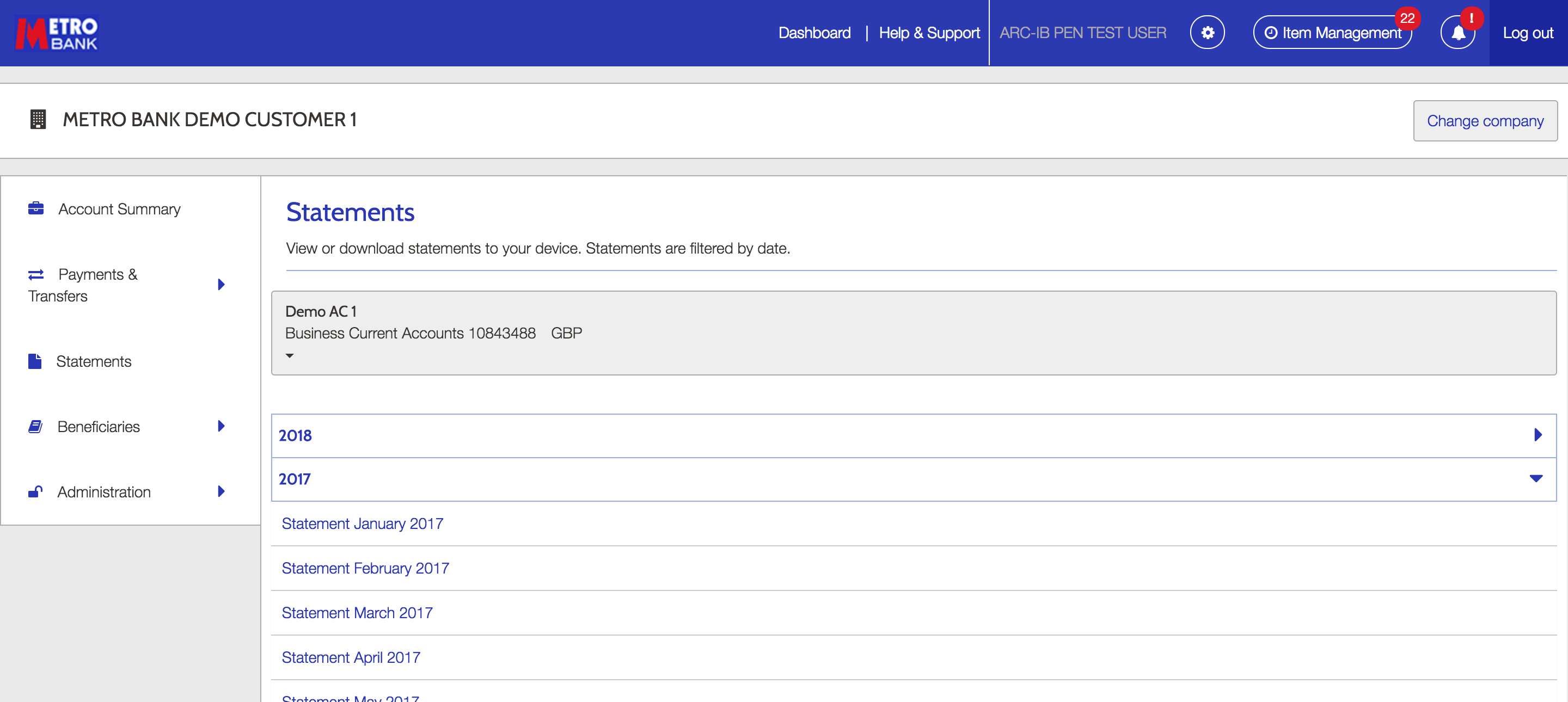Open Beneficiaries menu item

click(99, 427)
